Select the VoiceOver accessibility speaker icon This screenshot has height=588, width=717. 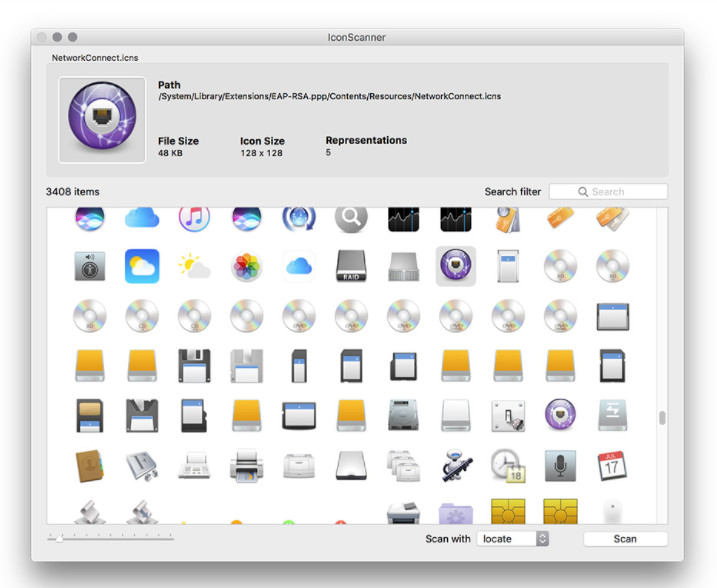(90, 266)
